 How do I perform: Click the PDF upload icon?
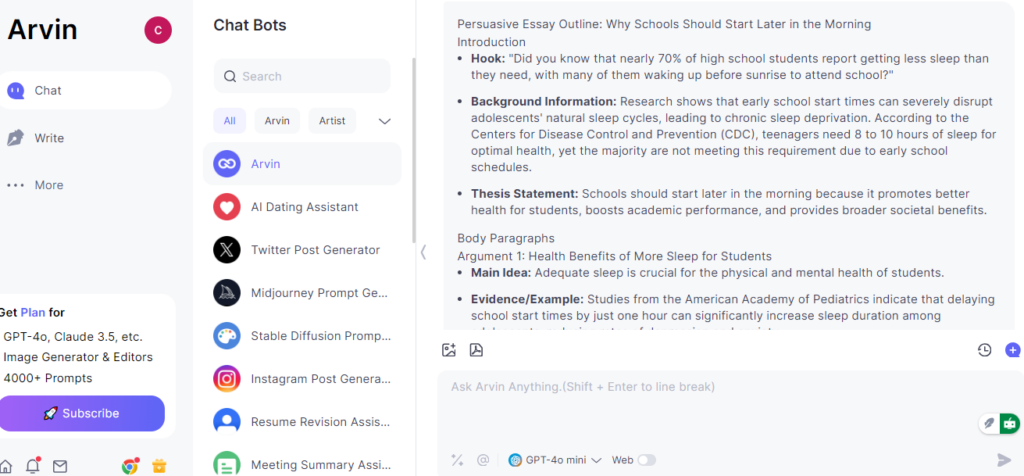coord(476,350)
